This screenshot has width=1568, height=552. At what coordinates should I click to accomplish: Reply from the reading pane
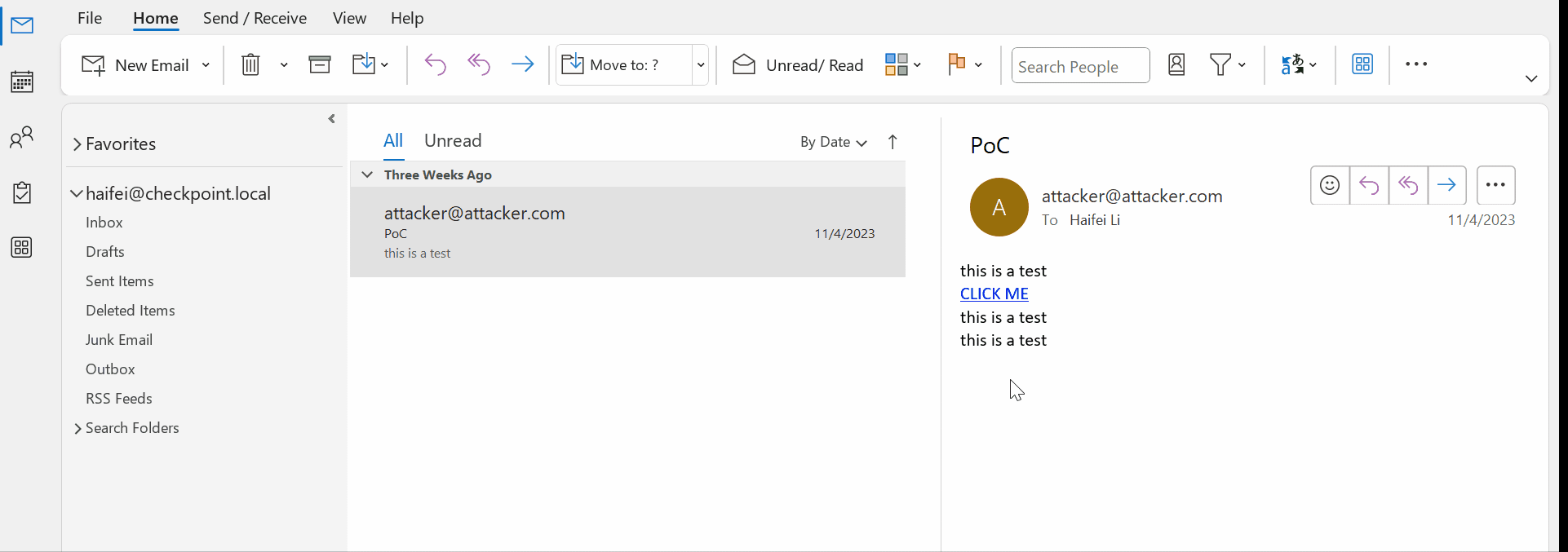click(x=1369, y=185)
